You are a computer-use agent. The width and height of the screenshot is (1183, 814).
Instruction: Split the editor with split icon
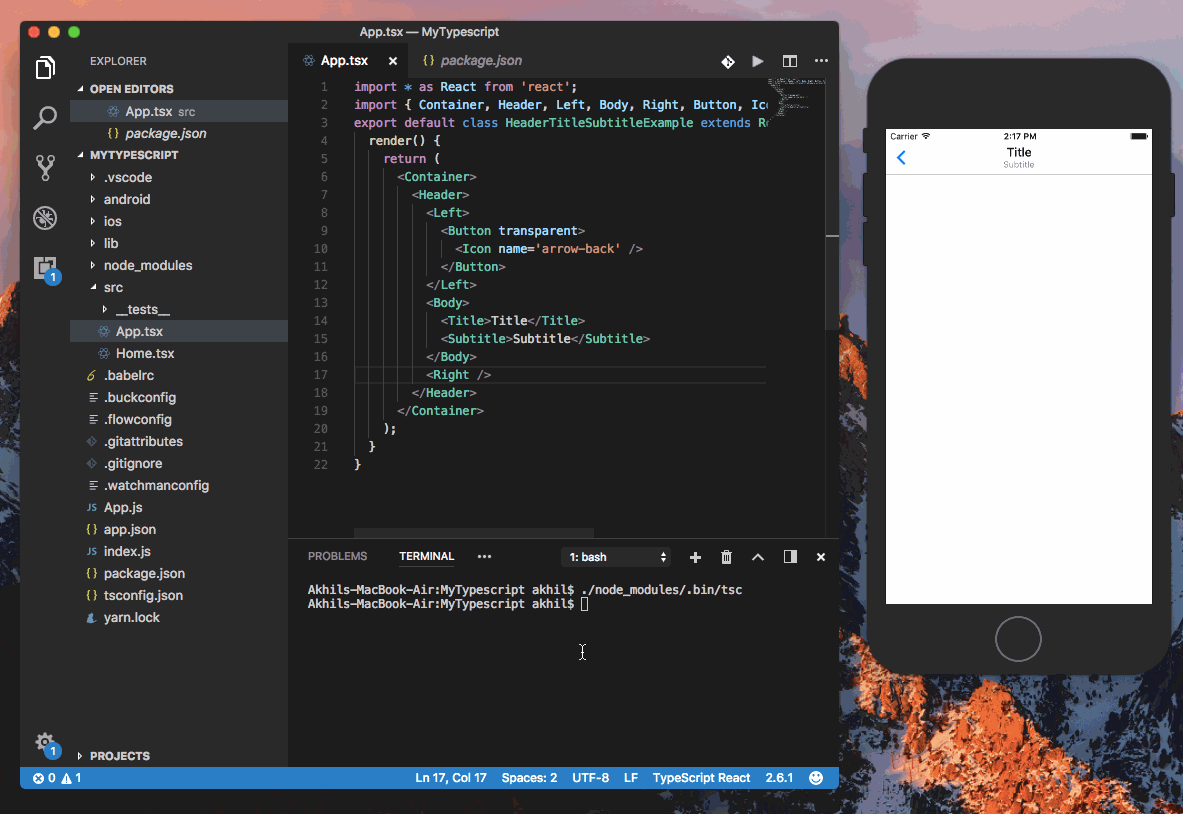tap(790, 61)
